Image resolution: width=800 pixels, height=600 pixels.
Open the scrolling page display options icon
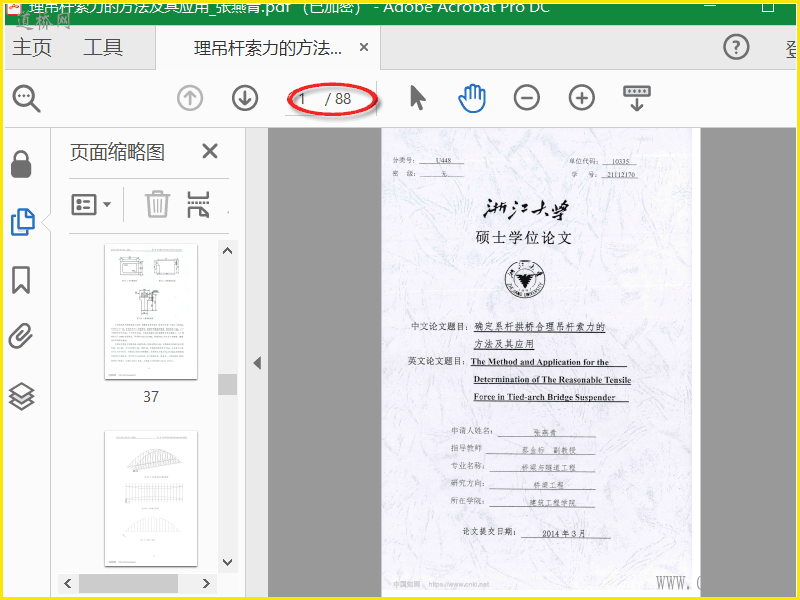[x=637, y=98]
